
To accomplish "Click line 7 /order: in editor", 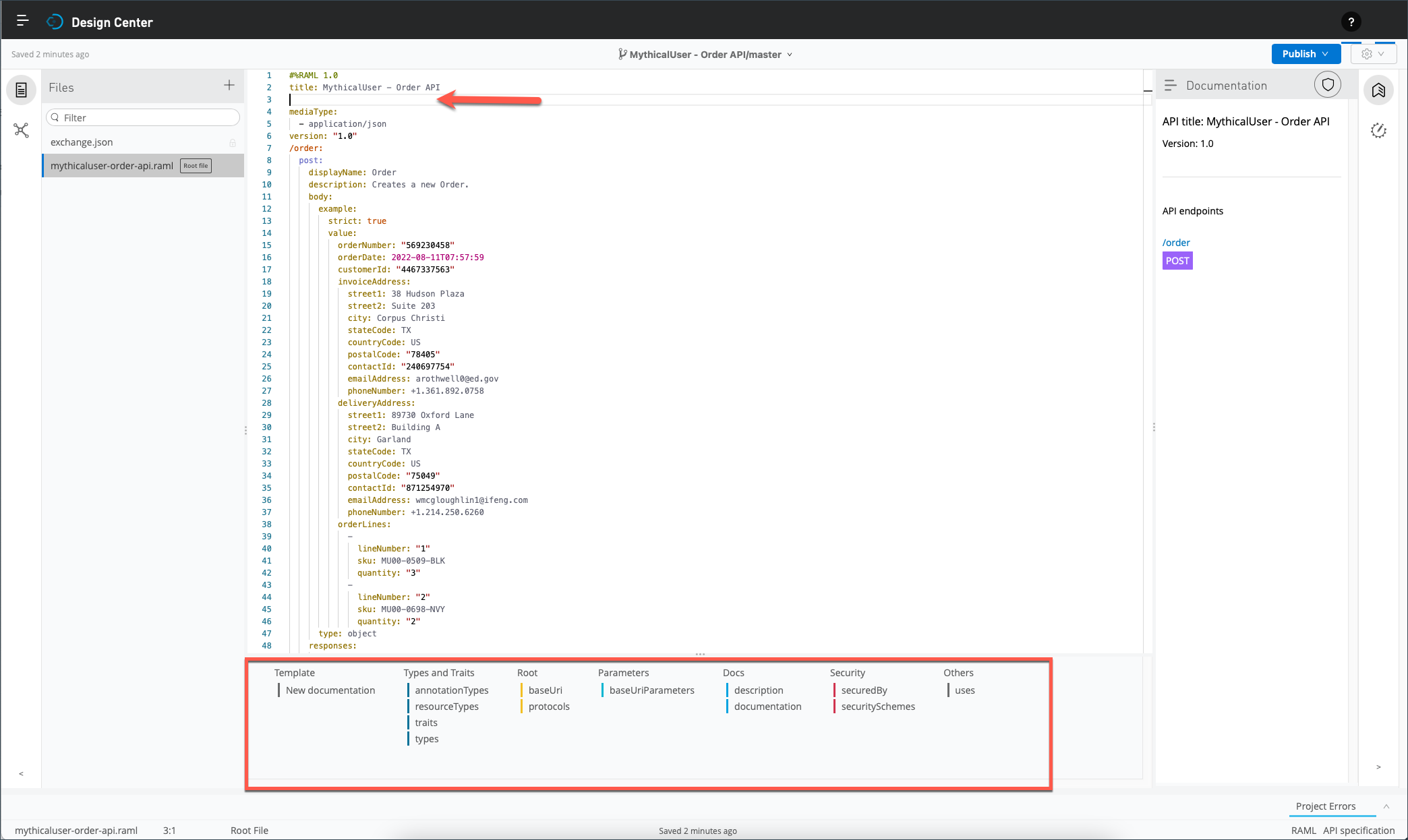I will tap(306, 148).
